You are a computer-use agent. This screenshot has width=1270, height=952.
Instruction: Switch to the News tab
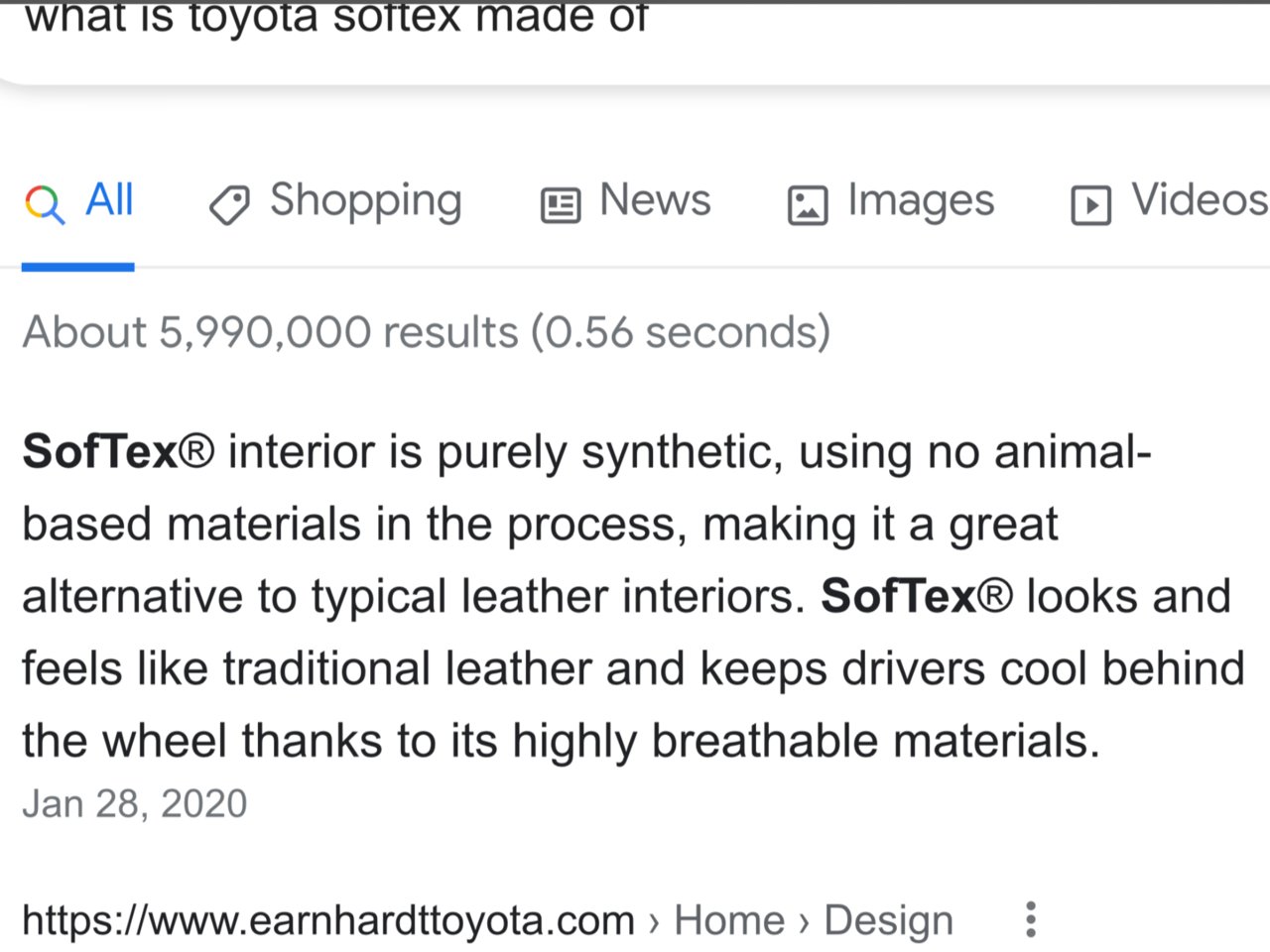tap(626, 201)
